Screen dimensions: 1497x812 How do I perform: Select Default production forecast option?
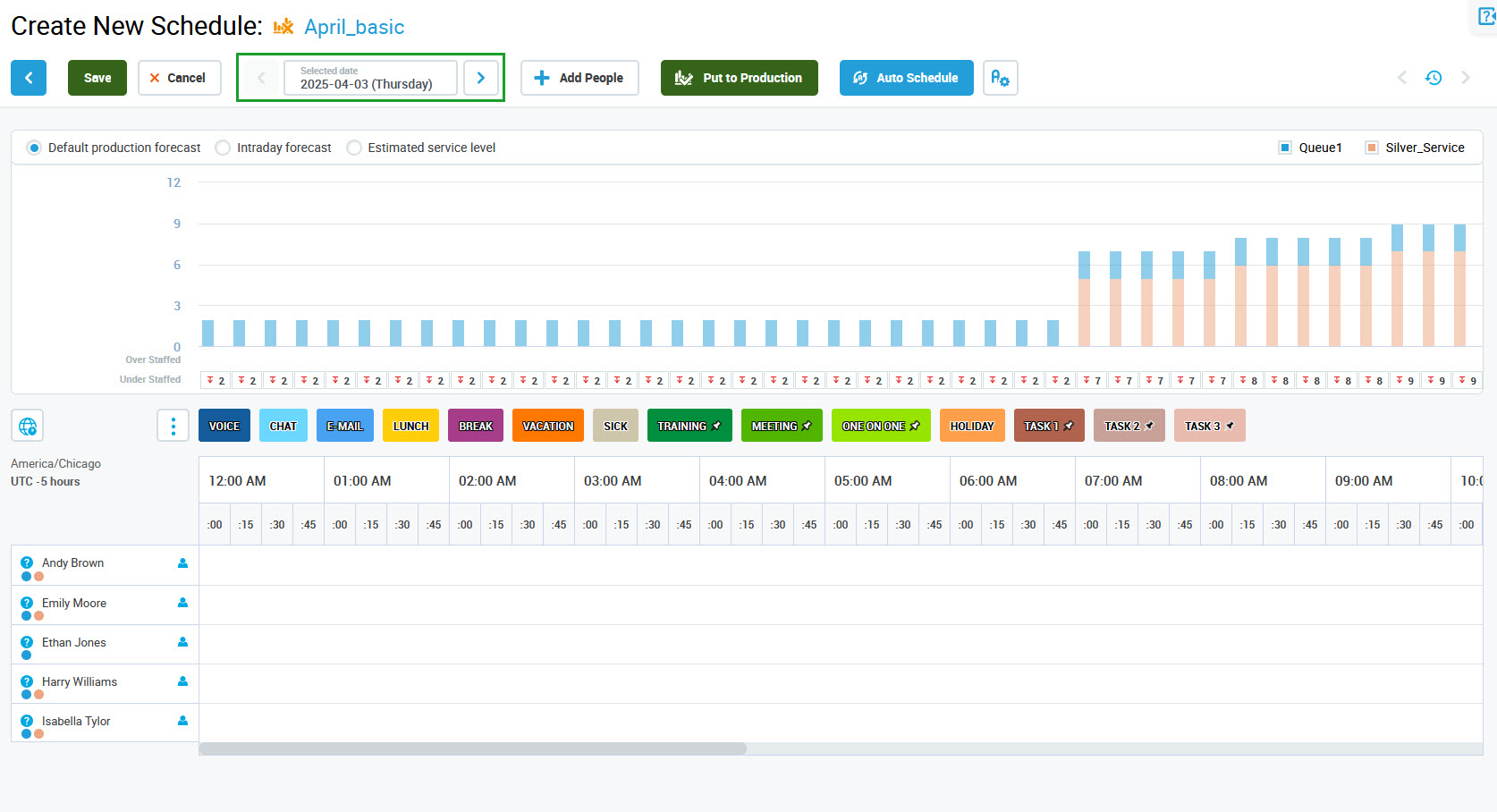coord(34,148)
